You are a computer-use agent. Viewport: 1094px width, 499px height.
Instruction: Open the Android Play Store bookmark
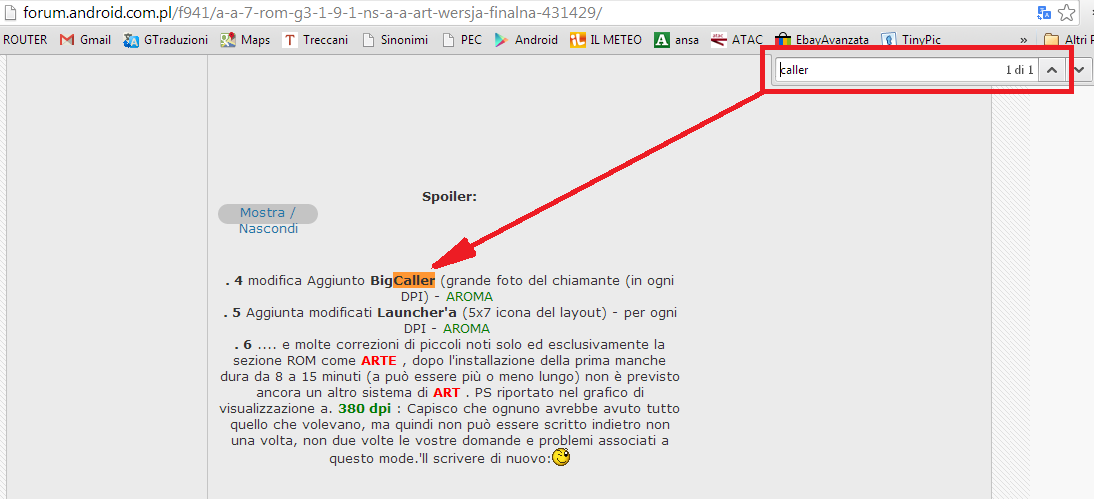(x=526, y=40)
